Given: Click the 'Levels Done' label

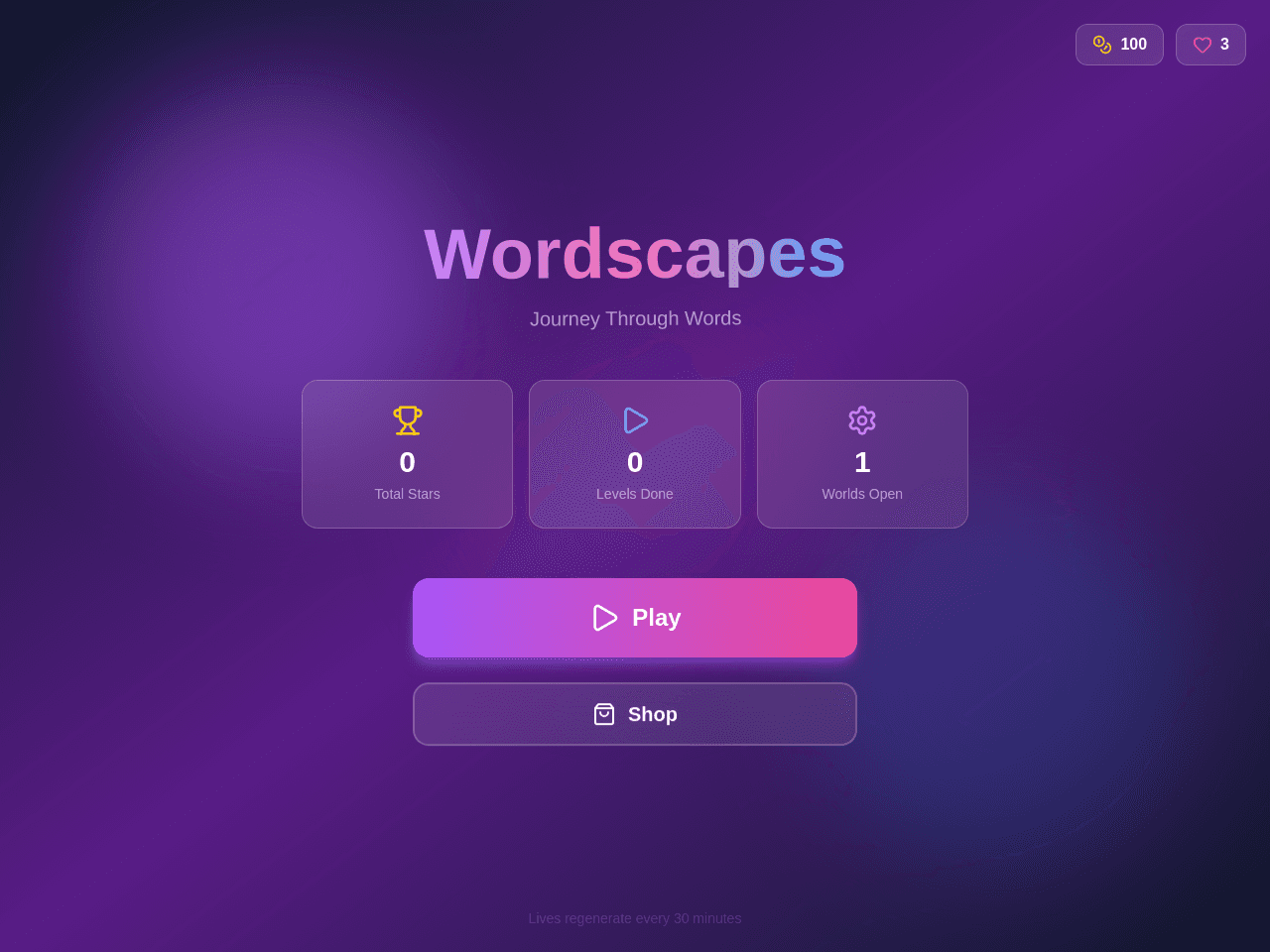Looking at the screenshot, I should coord(635,494).
